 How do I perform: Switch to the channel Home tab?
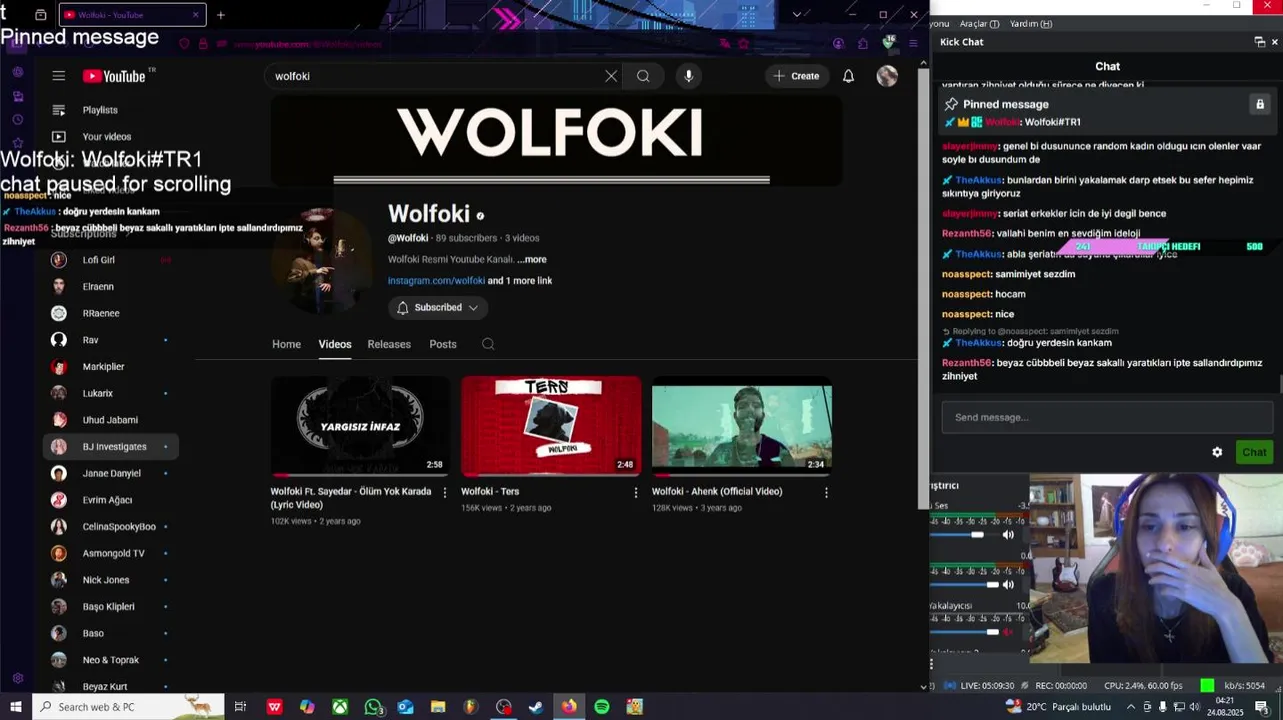pos(286,344)
